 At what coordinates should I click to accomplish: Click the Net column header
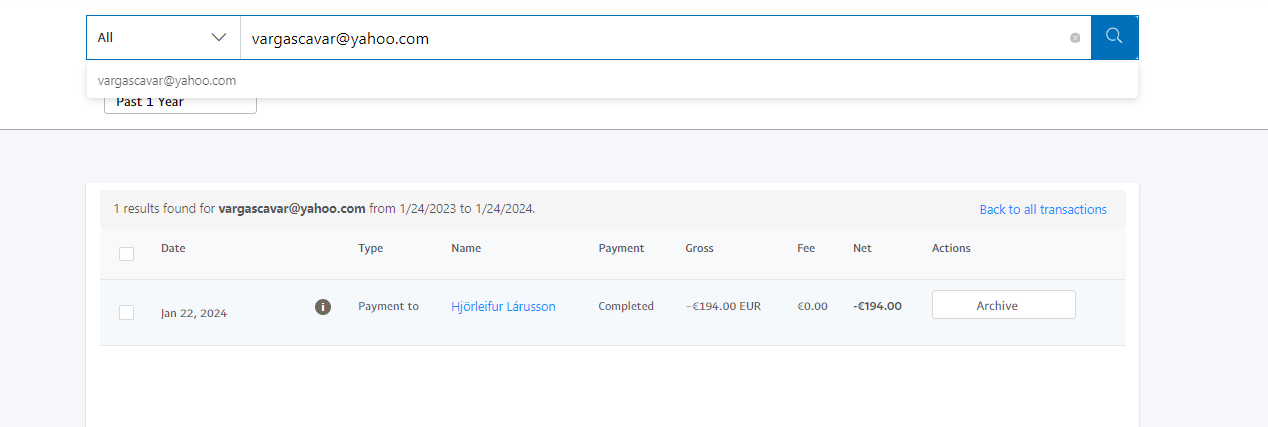[862, 248]
